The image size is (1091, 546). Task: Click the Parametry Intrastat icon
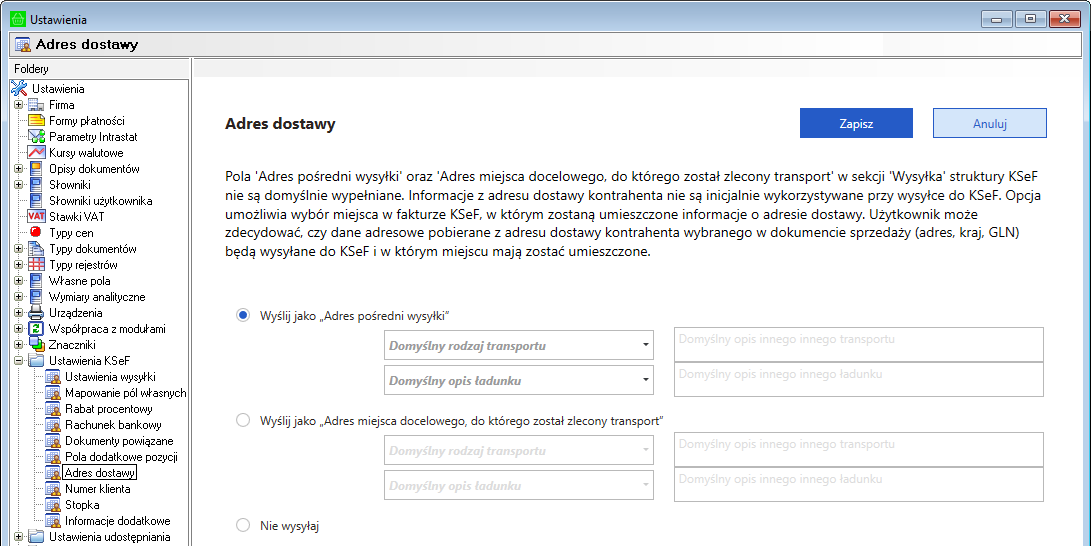37,136
